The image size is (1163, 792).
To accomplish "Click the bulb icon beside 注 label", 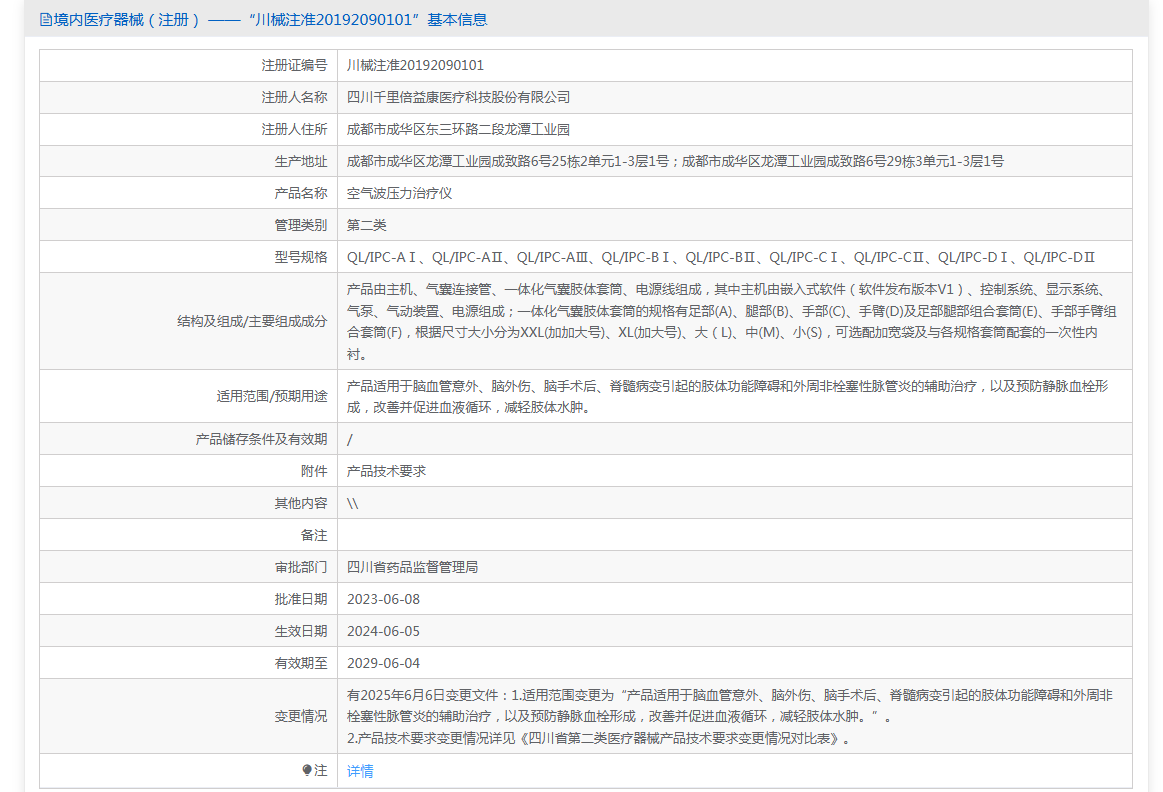I will (307, 770).
